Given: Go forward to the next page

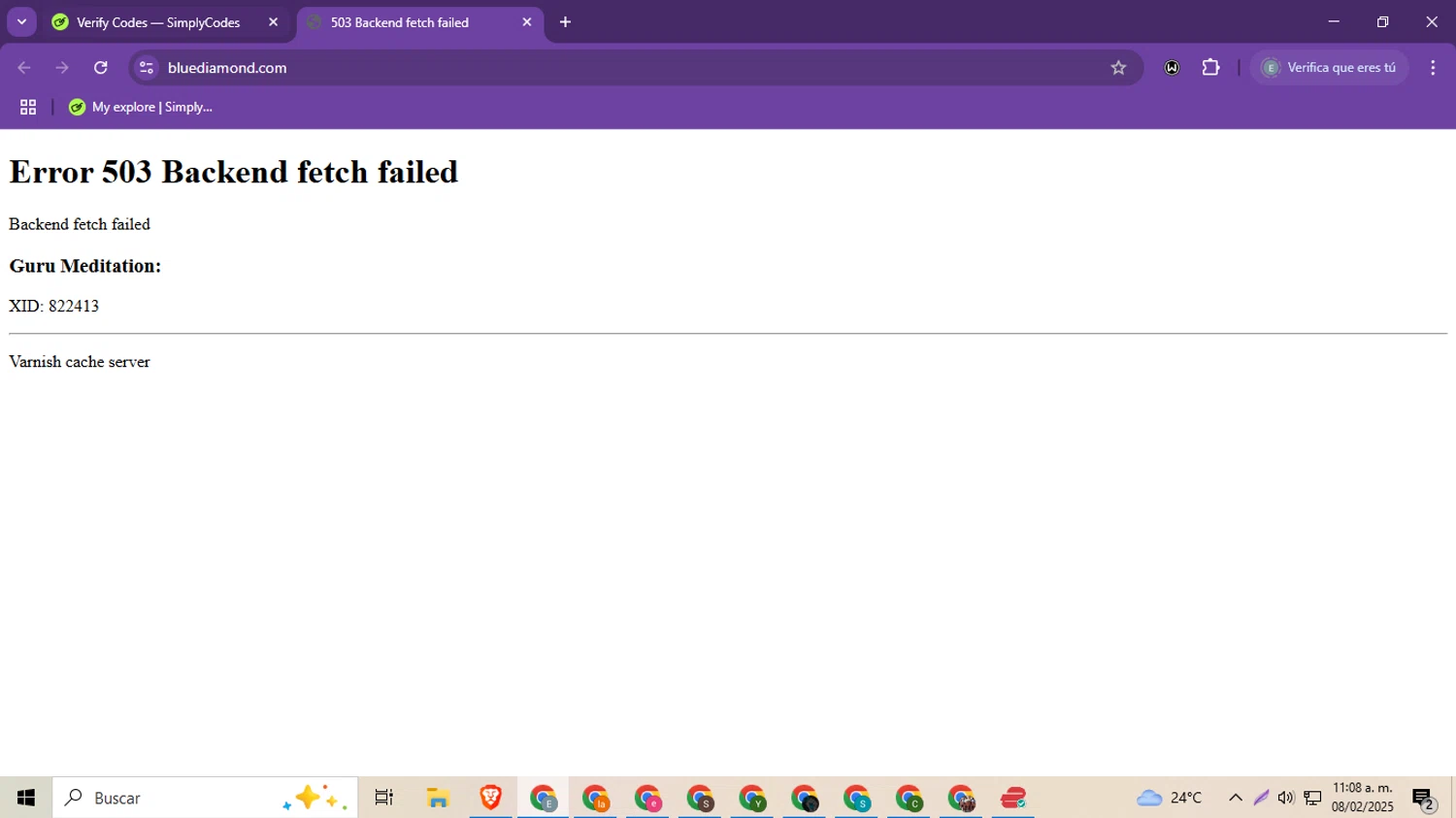Looking at the screenshot, I should click(62, 68).
